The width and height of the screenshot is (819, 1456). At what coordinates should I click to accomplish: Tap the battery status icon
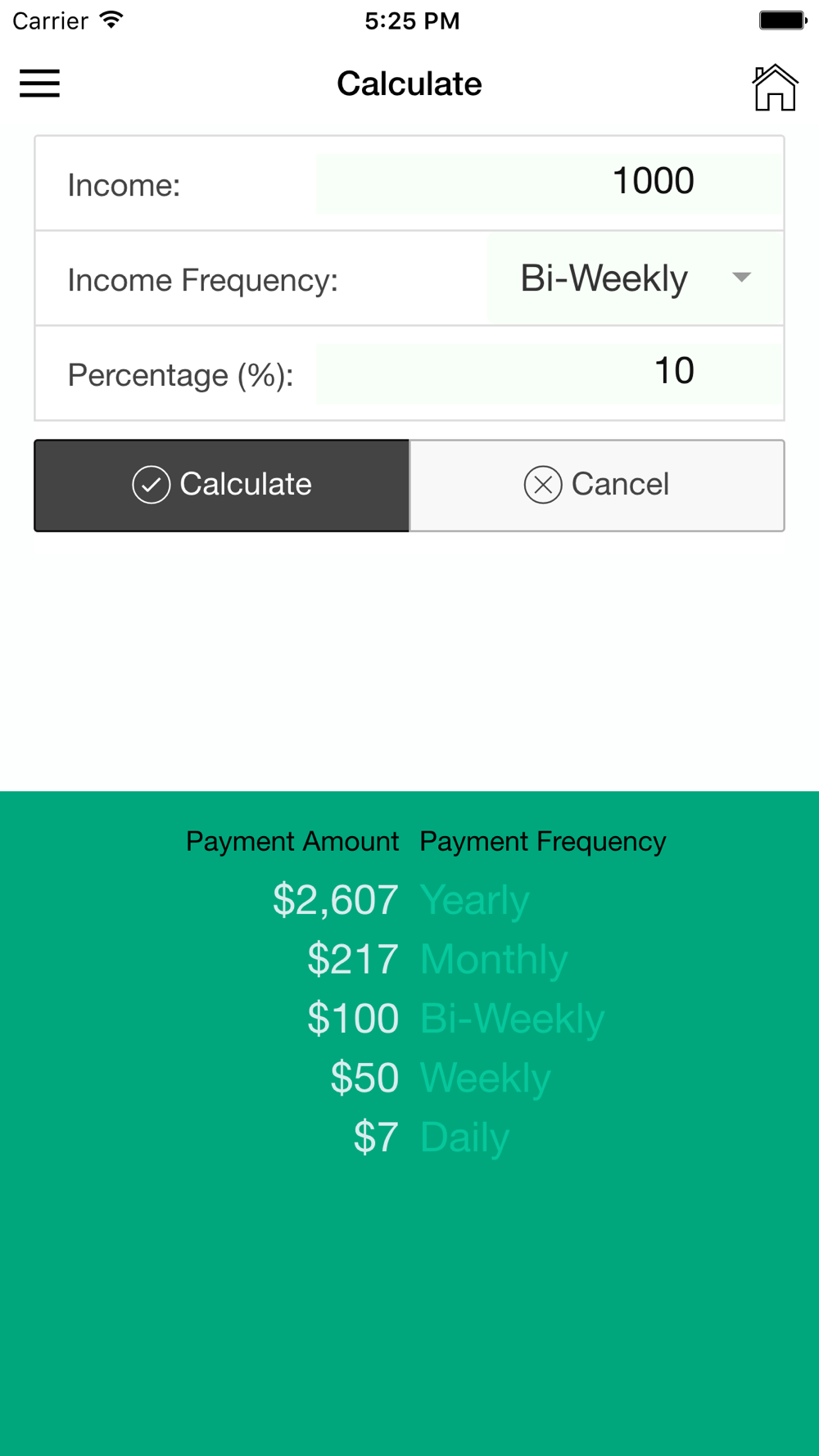[x=782, y=20]
